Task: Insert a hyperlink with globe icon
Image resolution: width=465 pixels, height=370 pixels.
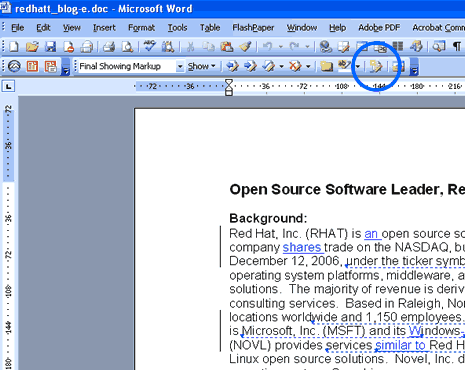Action: point(325,46)
